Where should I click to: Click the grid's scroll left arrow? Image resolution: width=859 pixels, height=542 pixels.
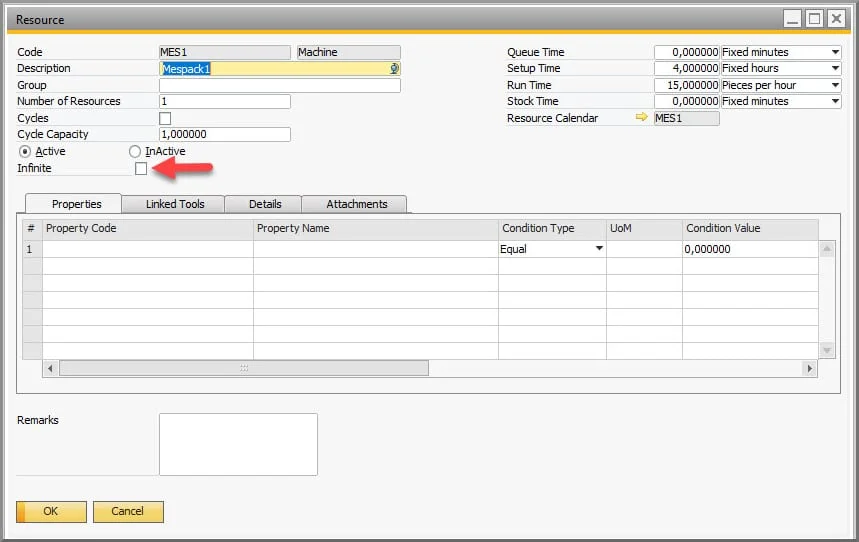tap(50, 368)
